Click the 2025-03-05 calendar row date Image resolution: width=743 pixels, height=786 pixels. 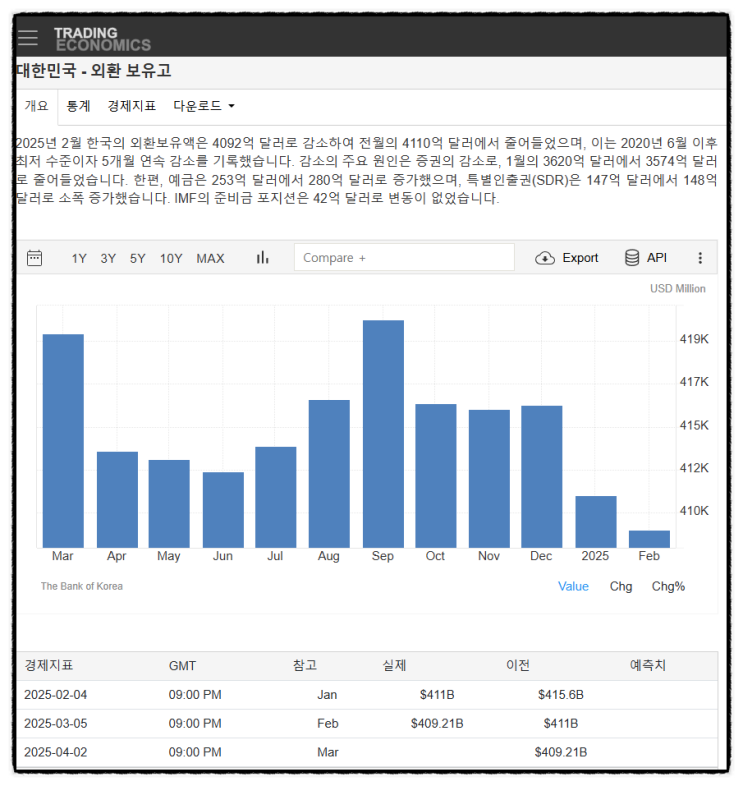coord(56,724)
